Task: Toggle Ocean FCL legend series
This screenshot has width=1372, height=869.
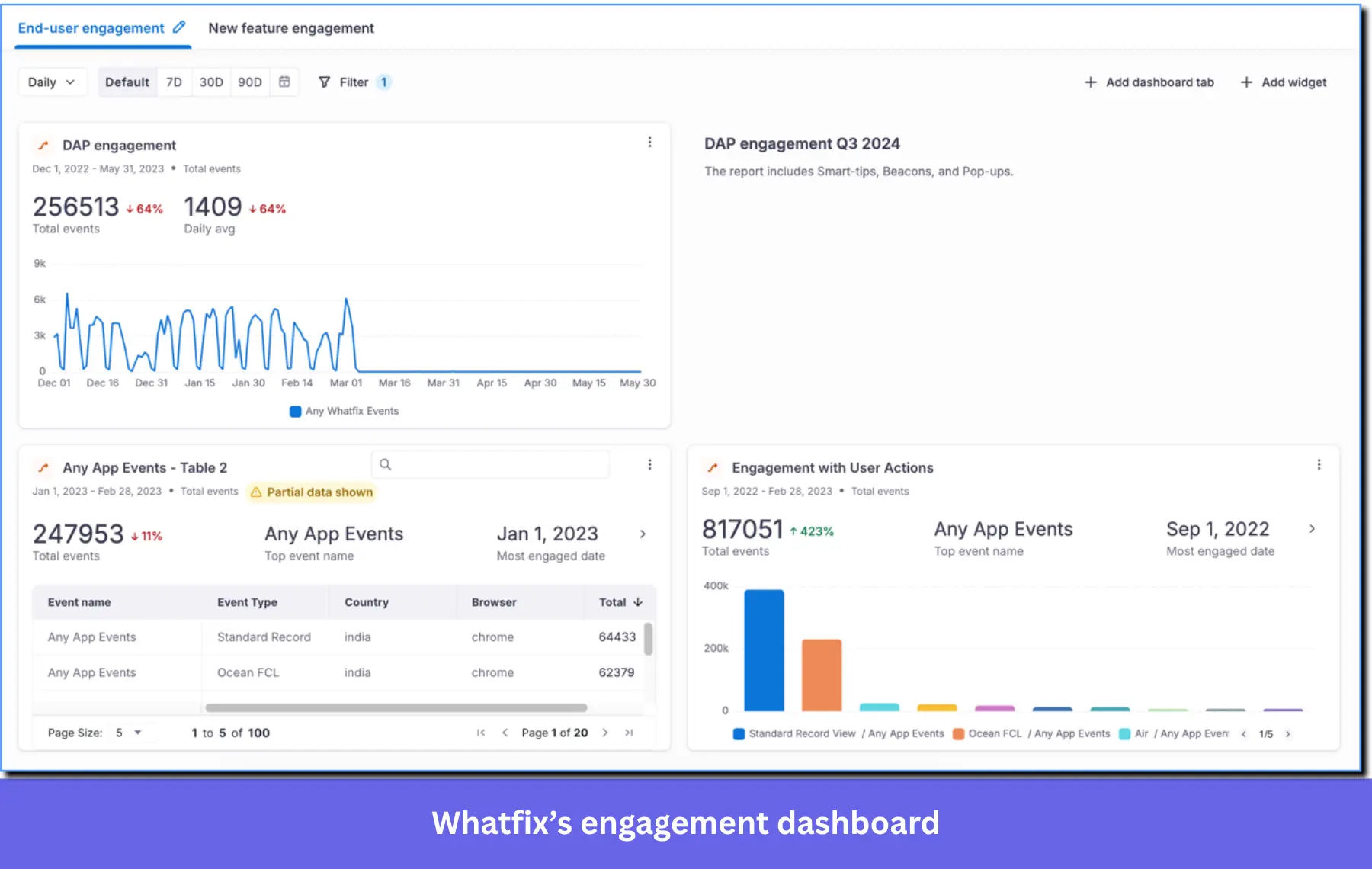Action: click(x=1031, y=733)
